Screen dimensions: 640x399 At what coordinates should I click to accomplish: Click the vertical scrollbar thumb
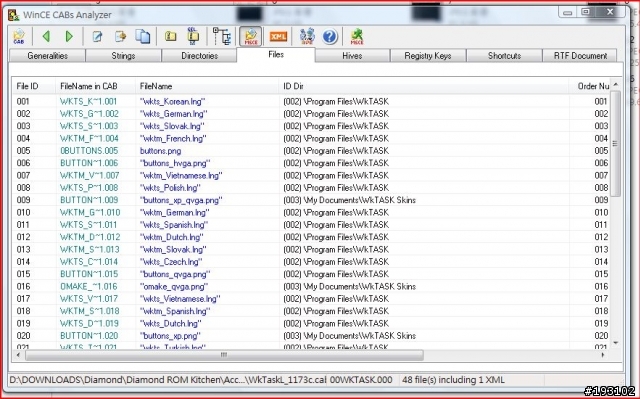[616, 144]
